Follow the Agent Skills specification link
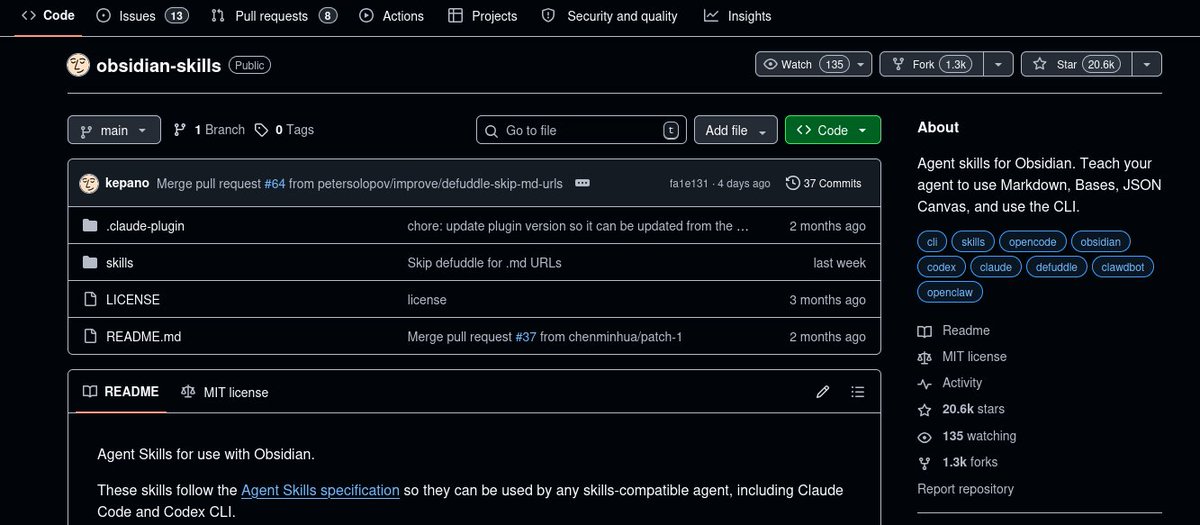 click(x=320, y=490)
